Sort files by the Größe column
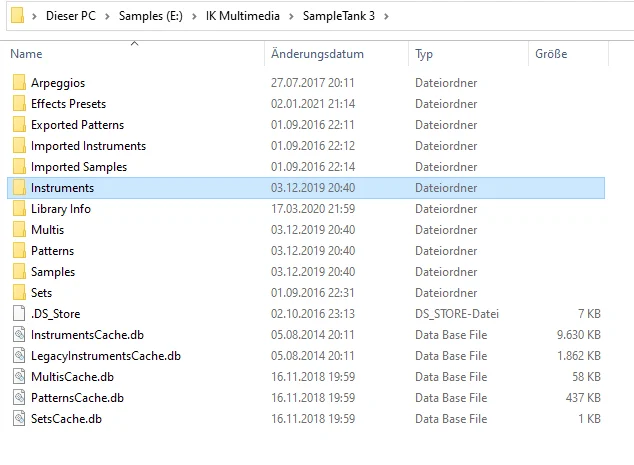The image size is (634, 465). pos(568,53)
